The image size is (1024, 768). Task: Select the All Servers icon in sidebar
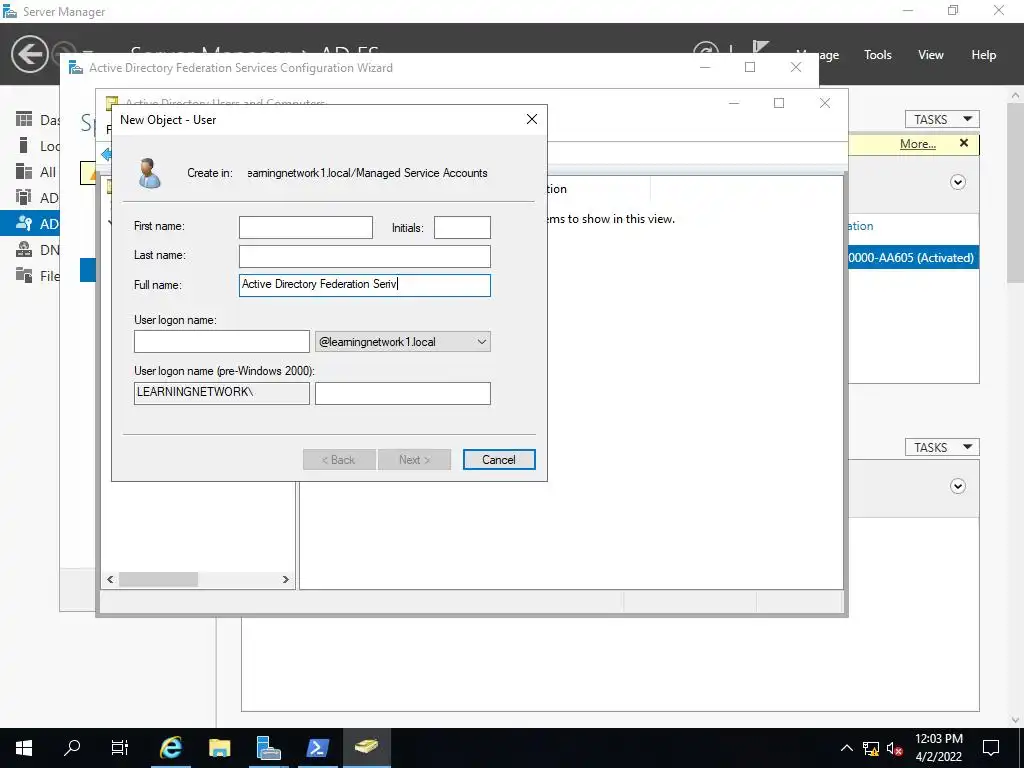[x=24, y=171]
